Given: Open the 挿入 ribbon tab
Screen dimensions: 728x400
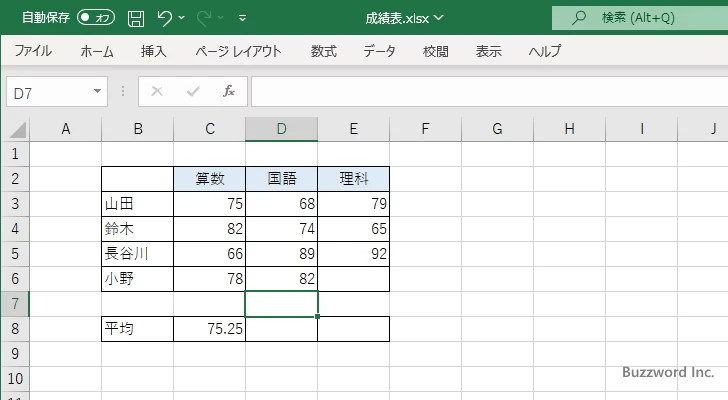Looking at the screenshot, I should coord(154,52).
